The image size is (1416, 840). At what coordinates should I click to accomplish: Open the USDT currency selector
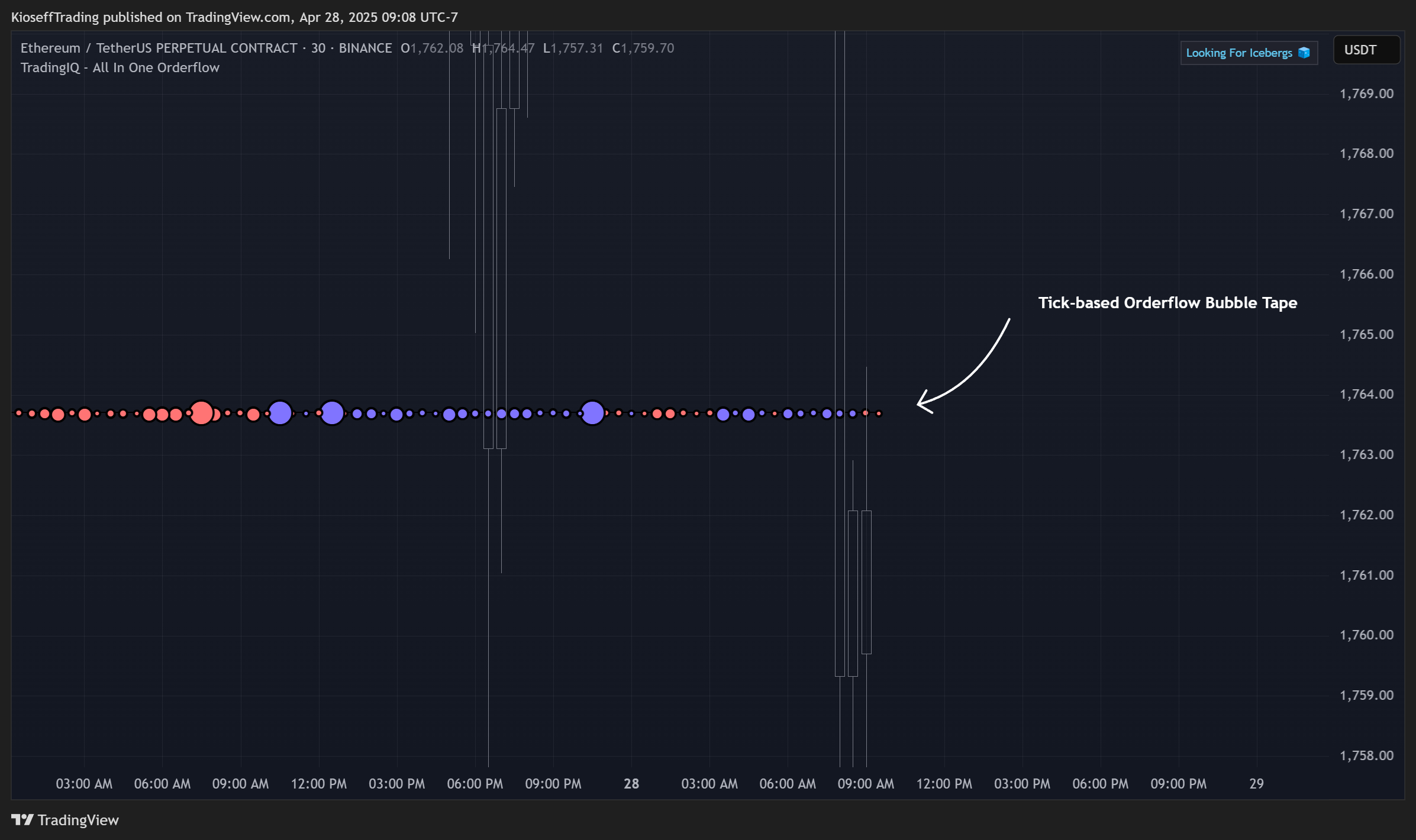click(1366, 50)
